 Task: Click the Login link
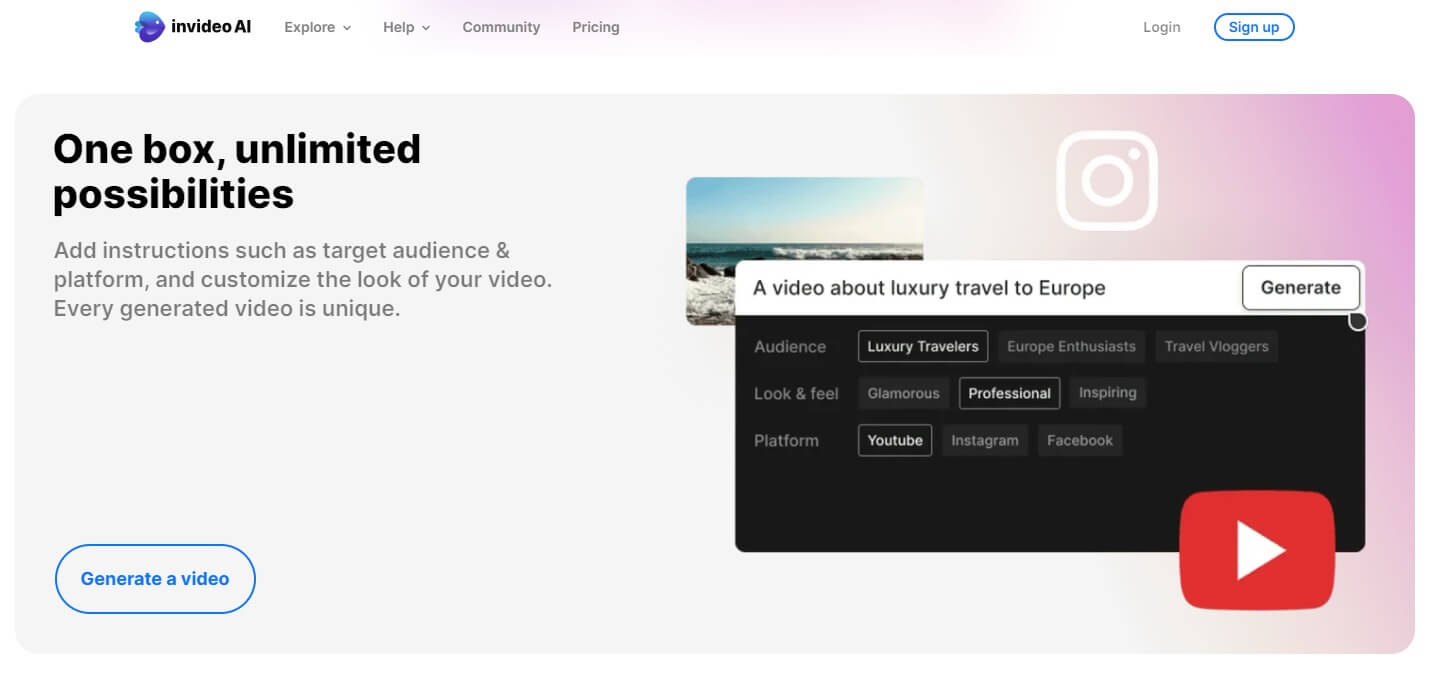click(x=1161, y=27)
